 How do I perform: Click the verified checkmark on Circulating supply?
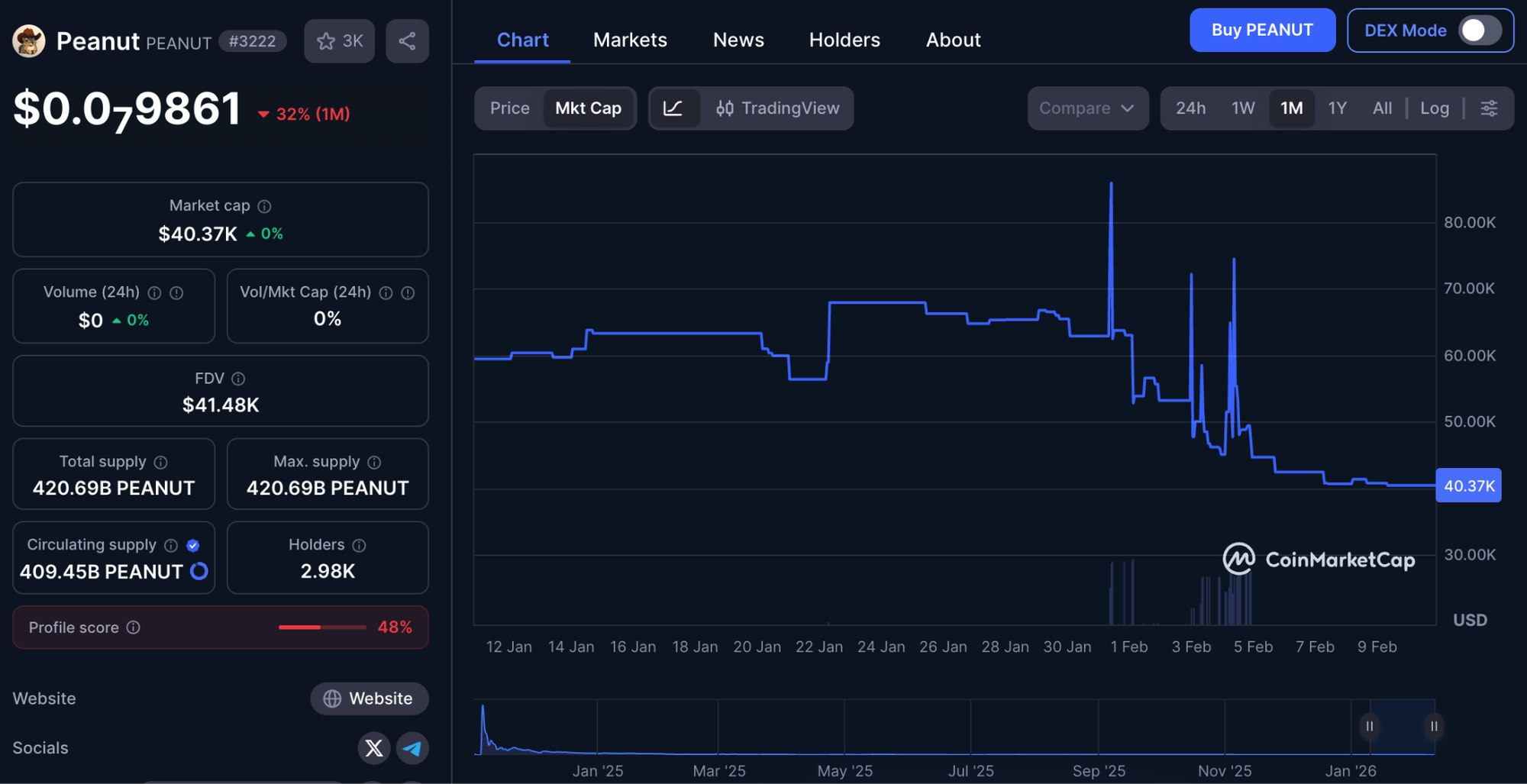(x=192, y=544)
